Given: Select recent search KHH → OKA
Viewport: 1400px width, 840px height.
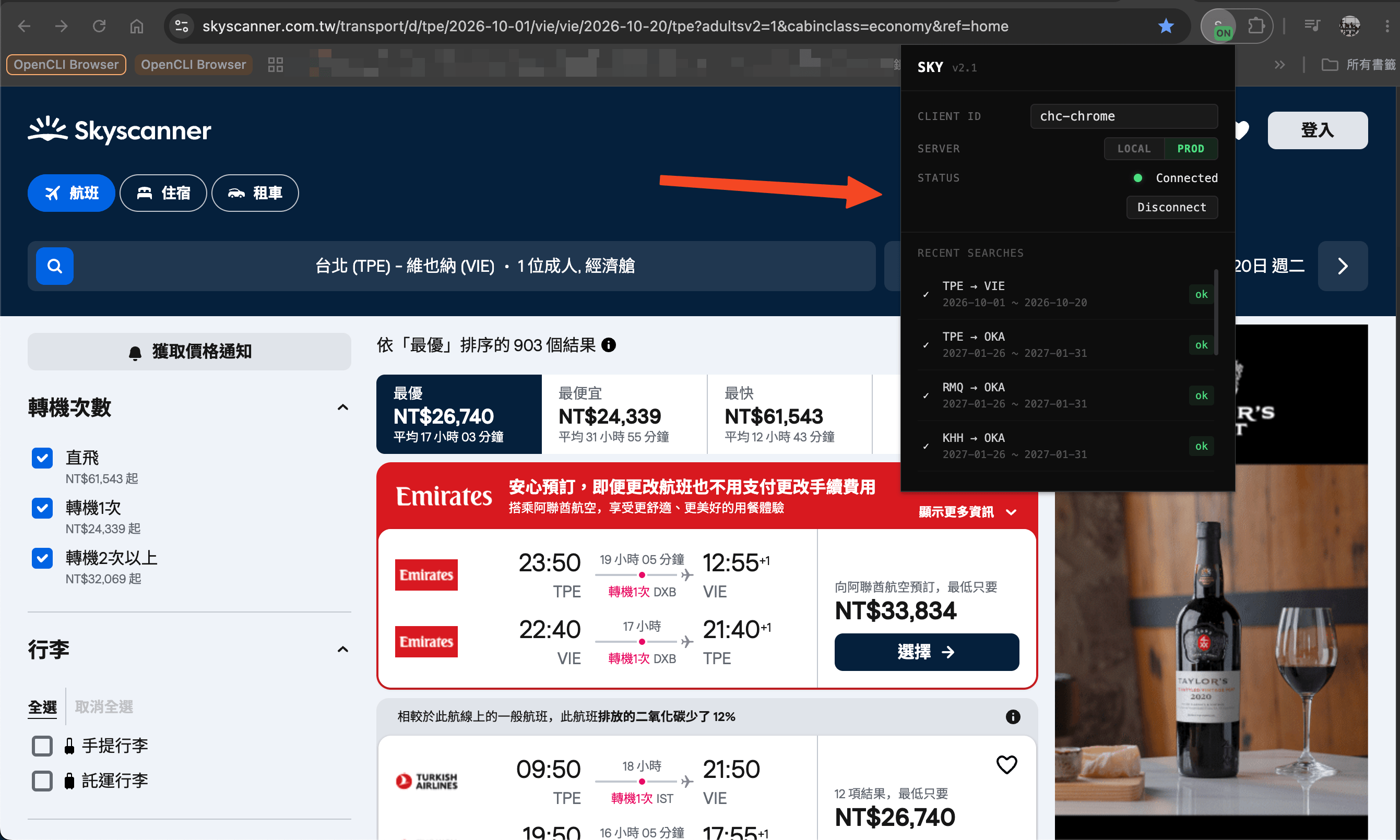Looking at the screenshot, I should pos(1065,446).
